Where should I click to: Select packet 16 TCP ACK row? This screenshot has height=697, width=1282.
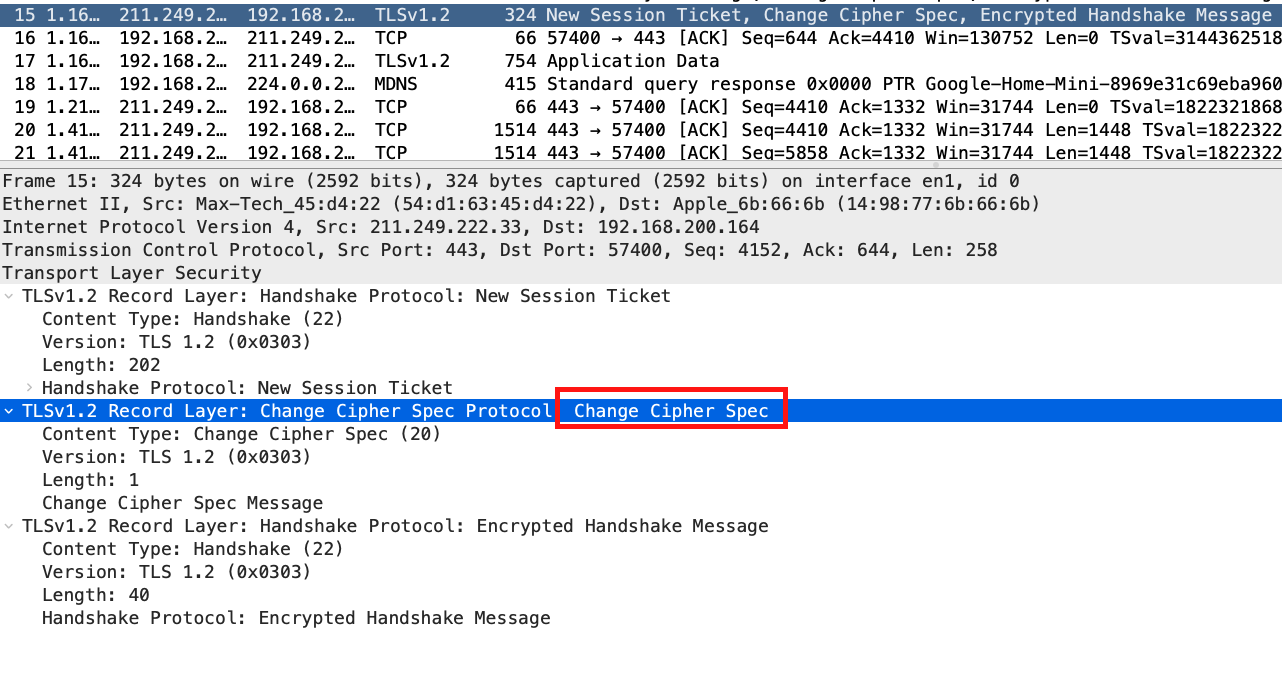640,38
